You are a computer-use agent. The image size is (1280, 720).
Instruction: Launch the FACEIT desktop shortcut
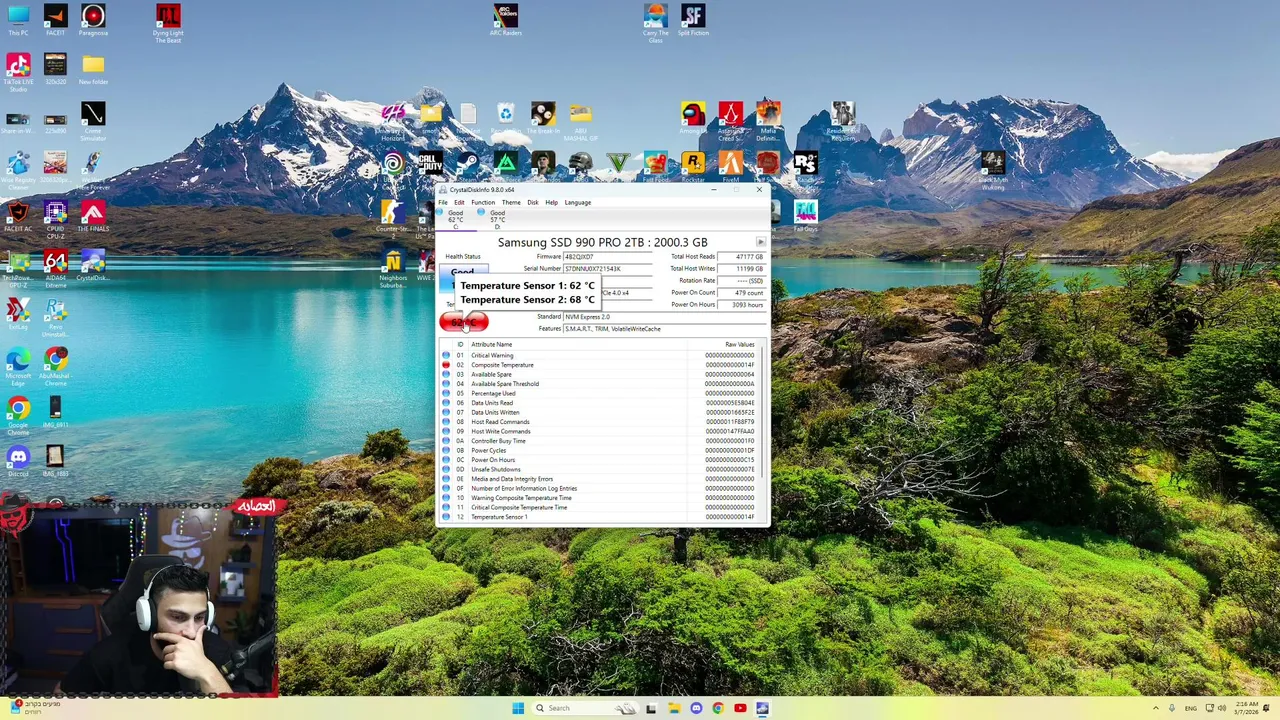point(55,21)
